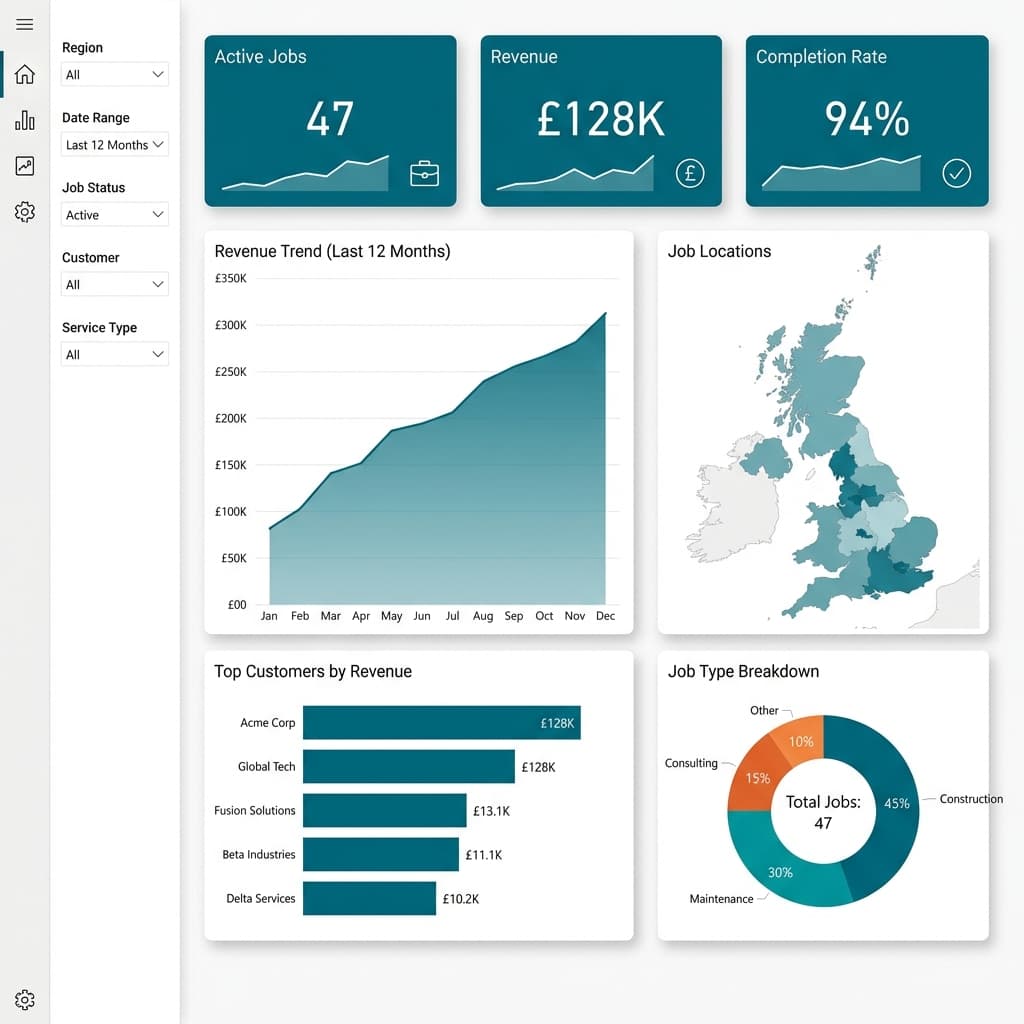
Task: Open the bar chart reports view
Action: (24, 120)
